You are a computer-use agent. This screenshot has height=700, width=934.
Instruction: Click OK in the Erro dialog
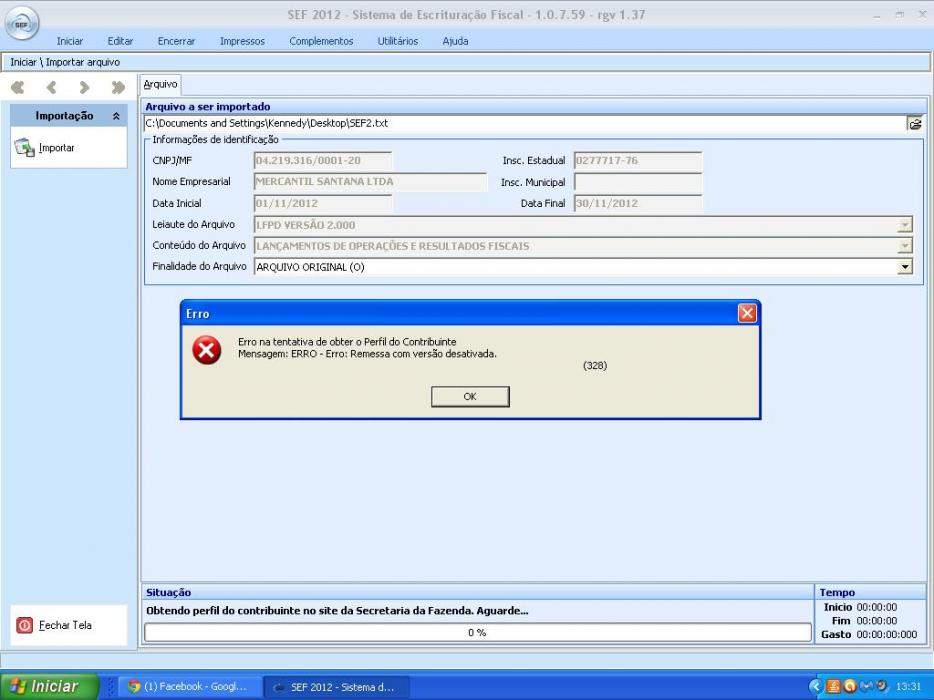[x=470, y=397]
